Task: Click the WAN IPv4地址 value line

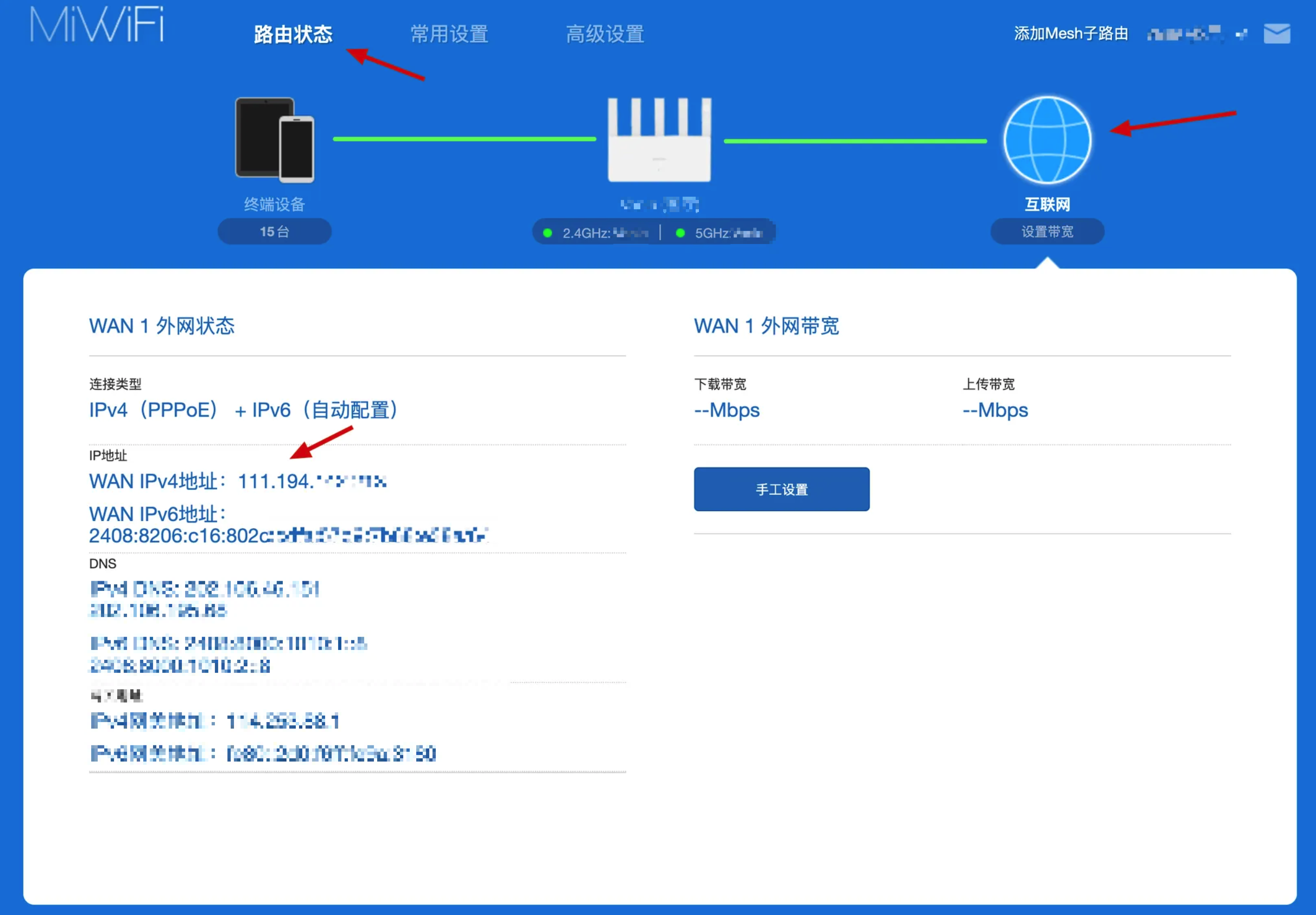Action: (238, 481)
